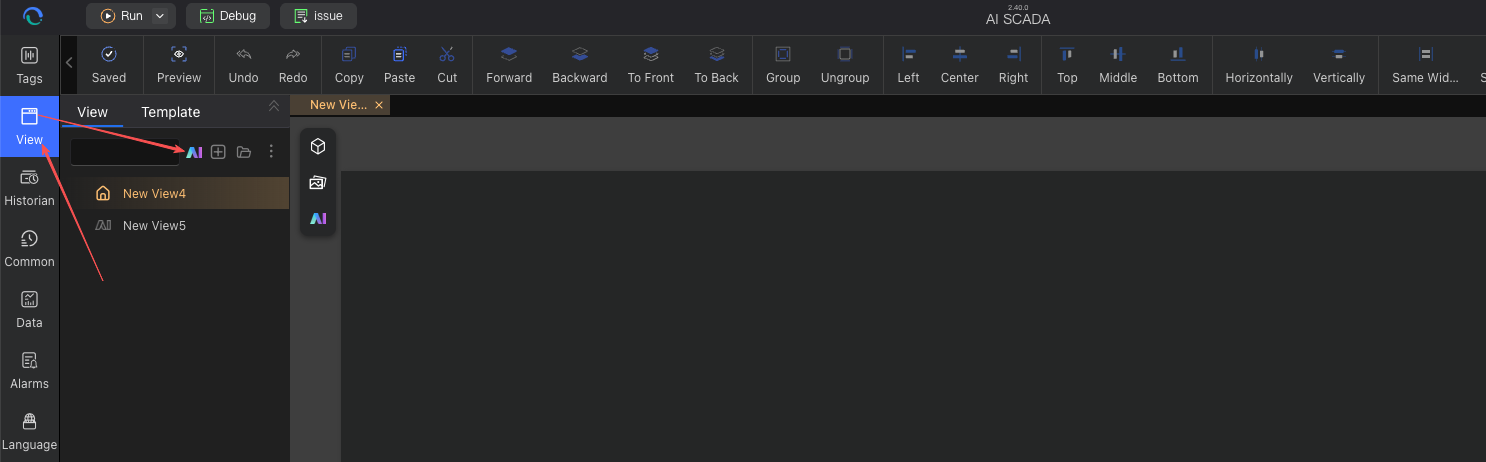The height and width of the screenshot is (462, 1486).
Task: Click the open folder icon
Action: point(244,152)
